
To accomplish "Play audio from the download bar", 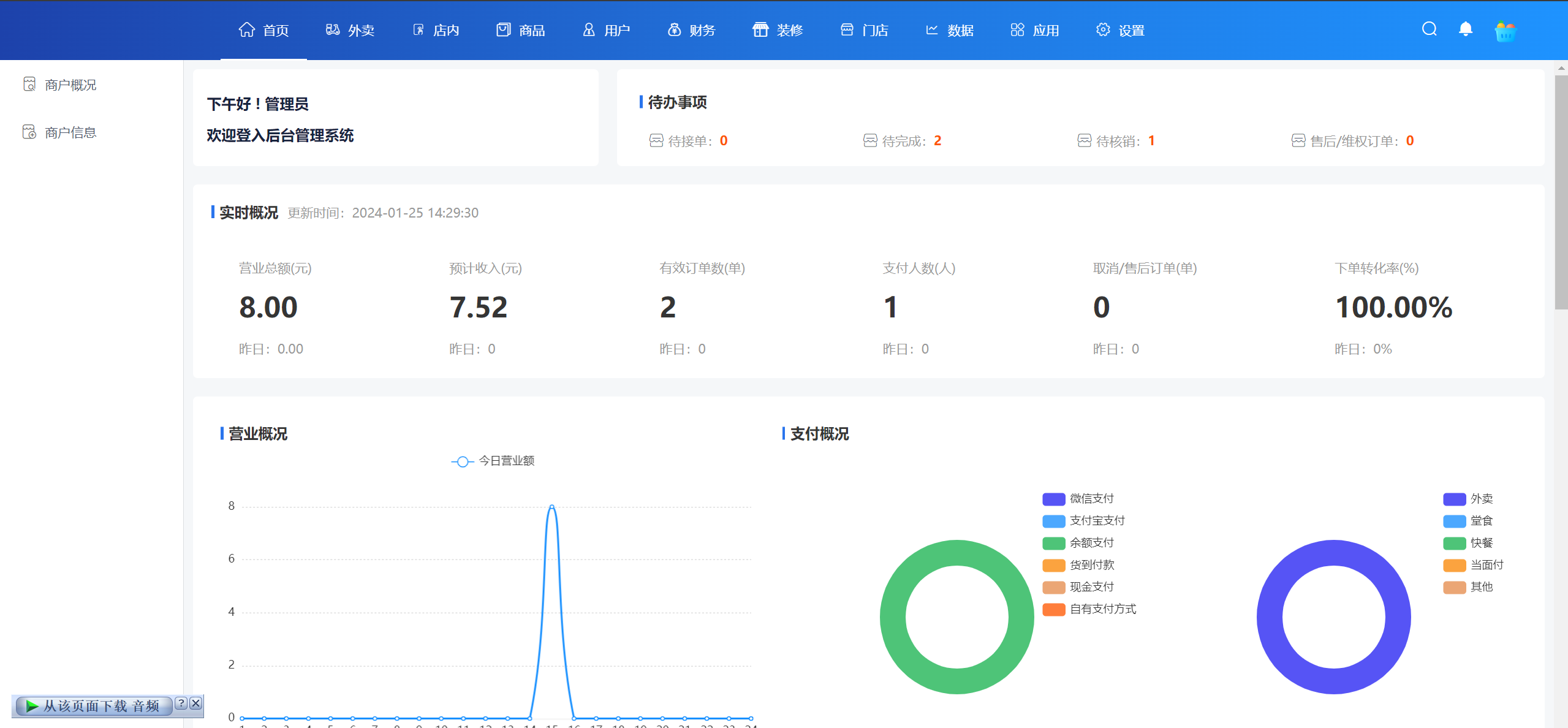I will click(x=32, y=705).
